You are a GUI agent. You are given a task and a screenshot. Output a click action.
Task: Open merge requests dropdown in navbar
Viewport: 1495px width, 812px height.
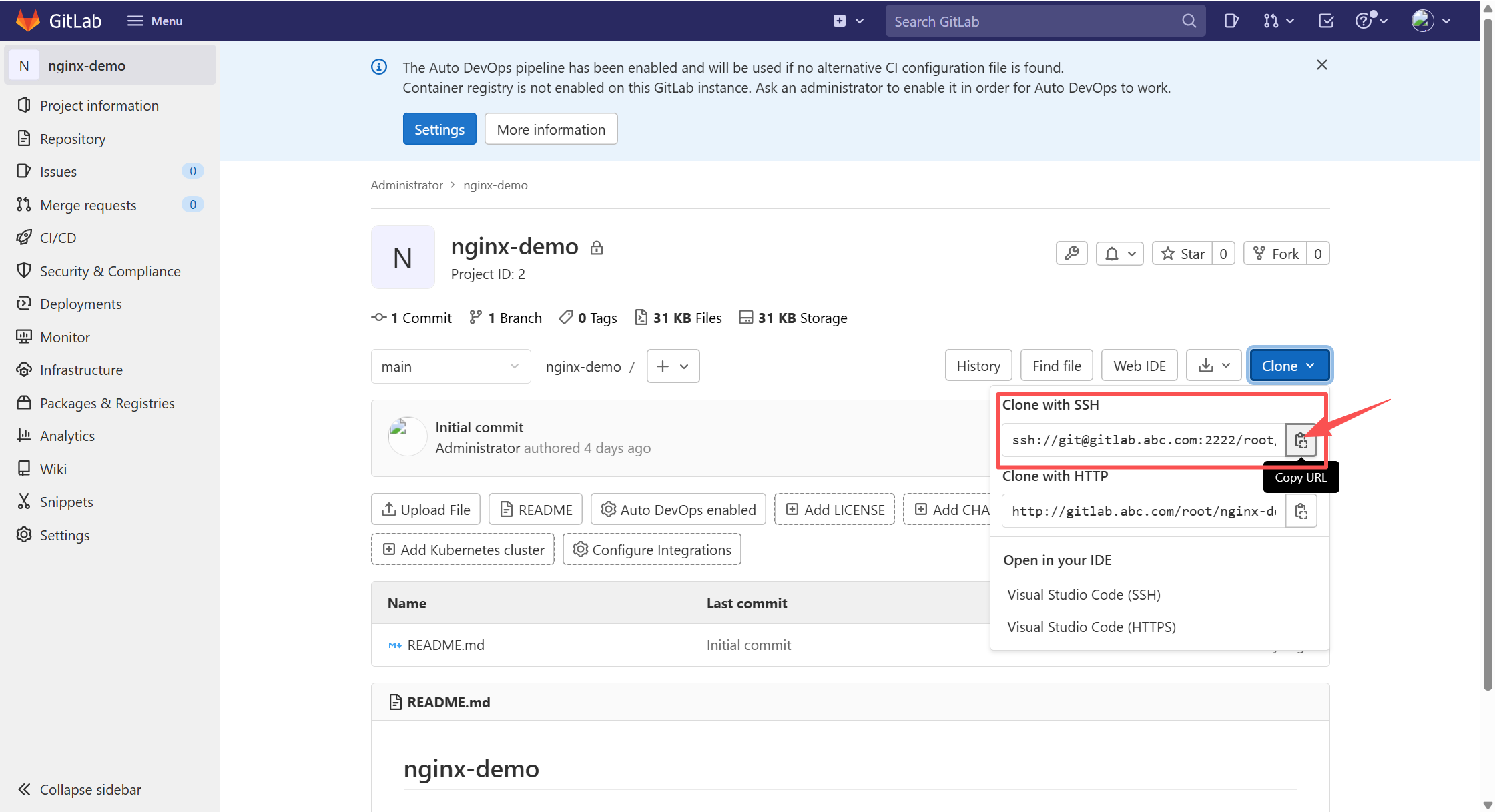[1278, 21]
